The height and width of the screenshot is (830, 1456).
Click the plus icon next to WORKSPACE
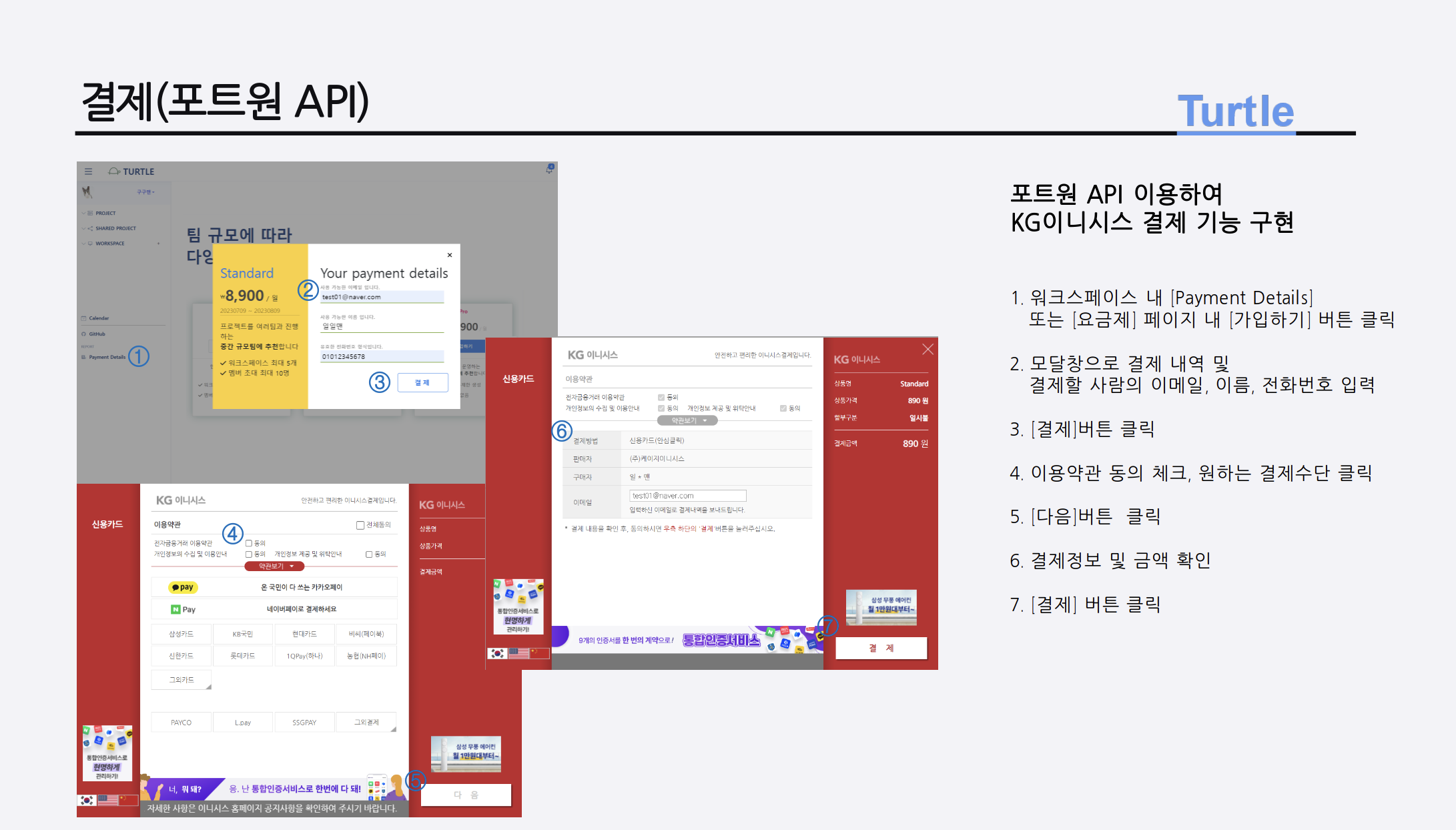tap(158, 244)
